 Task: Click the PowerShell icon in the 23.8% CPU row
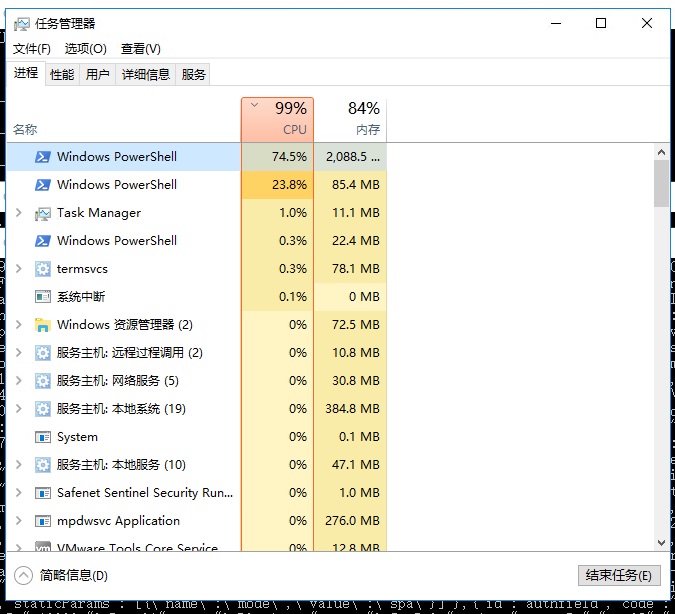tap(42, 185)
